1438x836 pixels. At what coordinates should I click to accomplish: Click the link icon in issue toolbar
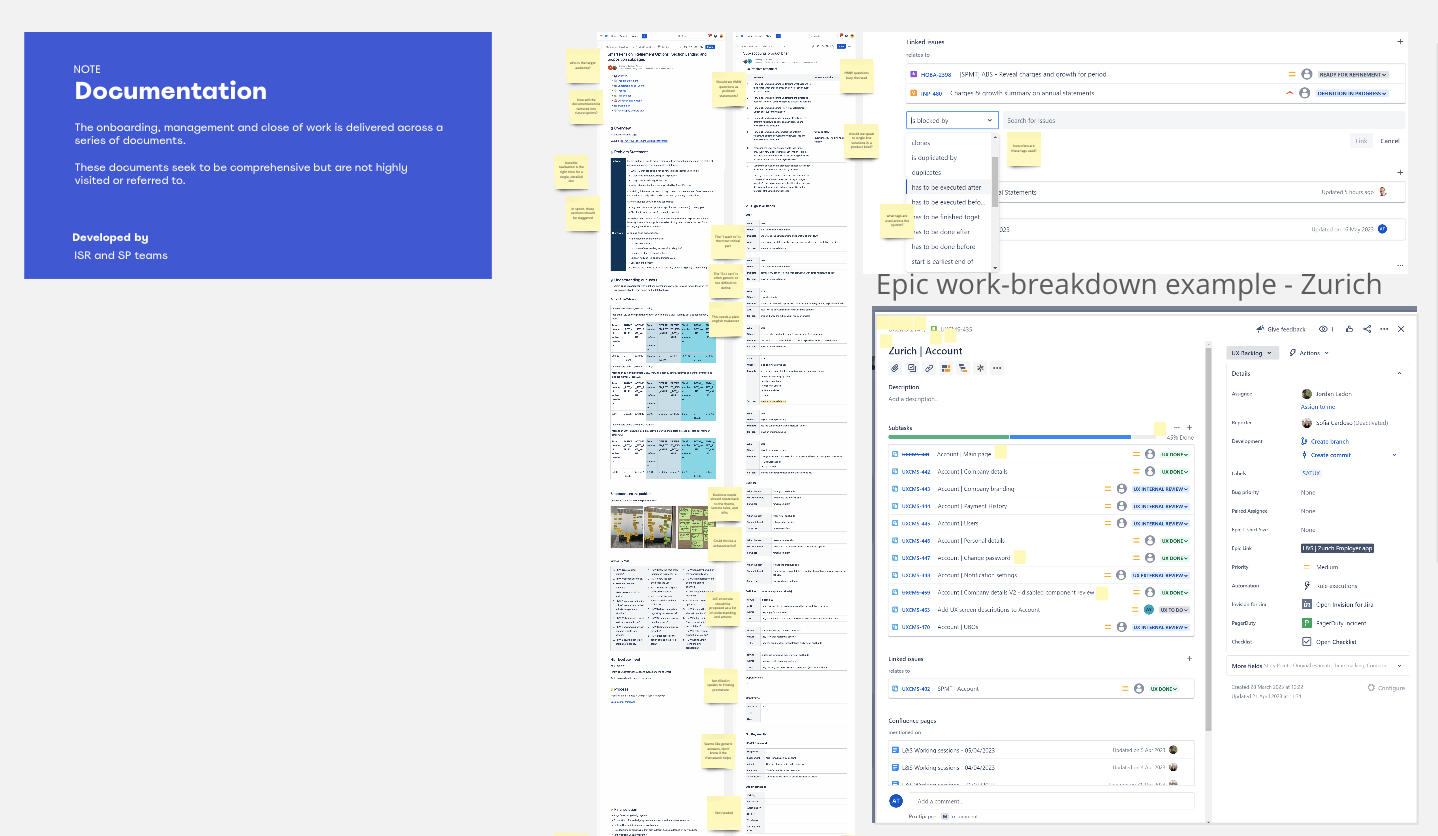click(929, 368)
